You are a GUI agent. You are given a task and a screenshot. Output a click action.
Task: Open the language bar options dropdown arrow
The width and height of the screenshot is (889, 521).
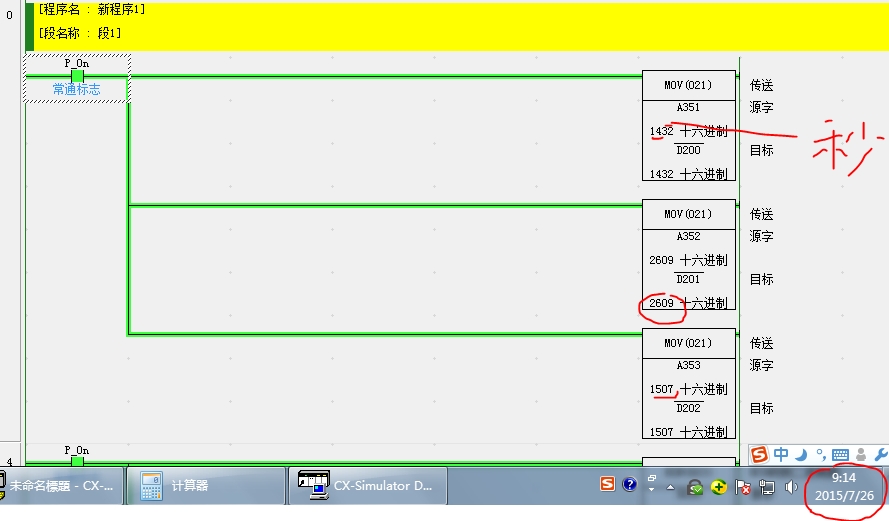pyautogui.click(x=651, y=489)
